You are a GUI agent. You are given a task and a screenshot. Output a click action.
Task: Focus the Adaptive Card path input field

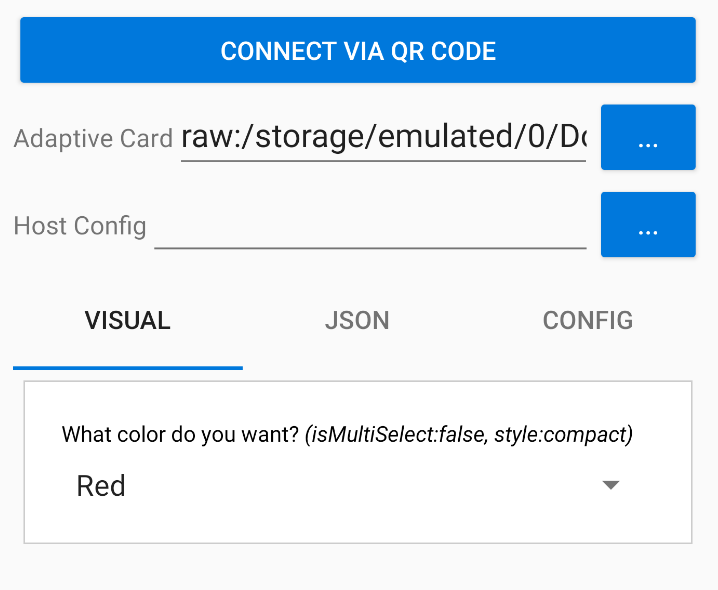[x=383, y=137]
